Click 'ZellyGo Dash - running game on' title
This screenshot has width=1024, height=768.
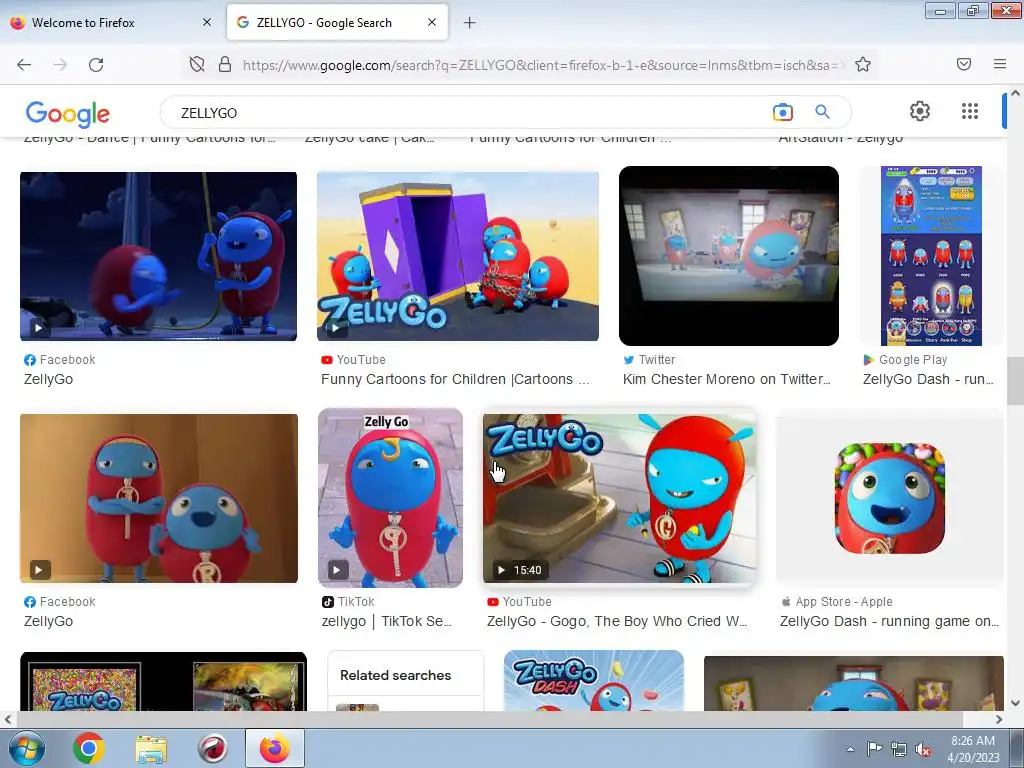889,622
